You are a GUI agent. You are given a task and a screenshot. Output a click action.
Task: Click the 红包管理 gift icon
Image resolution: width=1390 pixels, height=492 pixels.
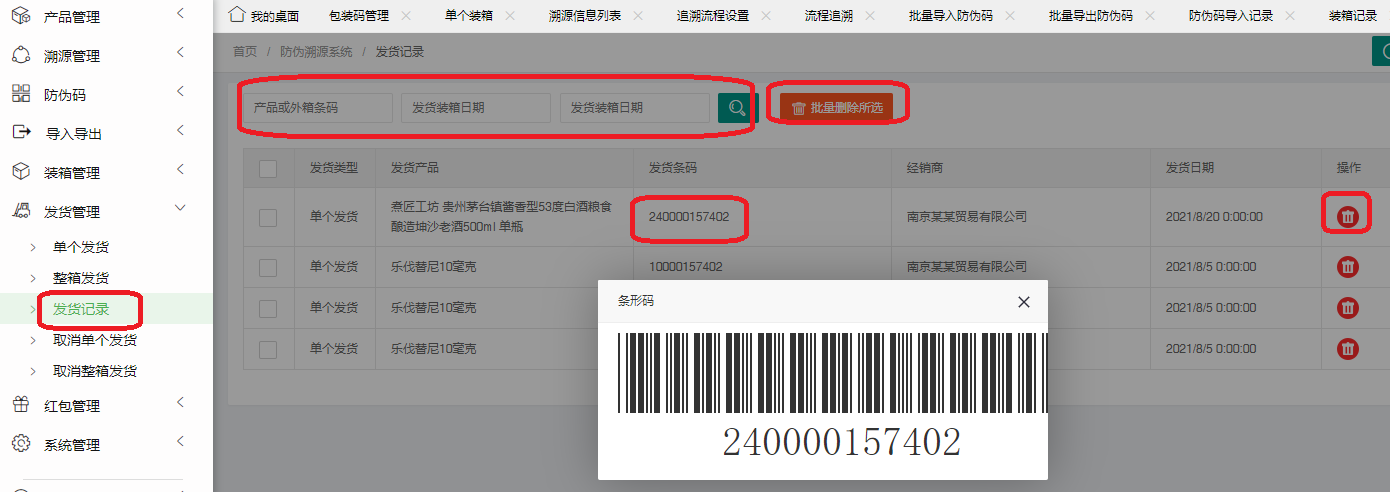[21, 405]
